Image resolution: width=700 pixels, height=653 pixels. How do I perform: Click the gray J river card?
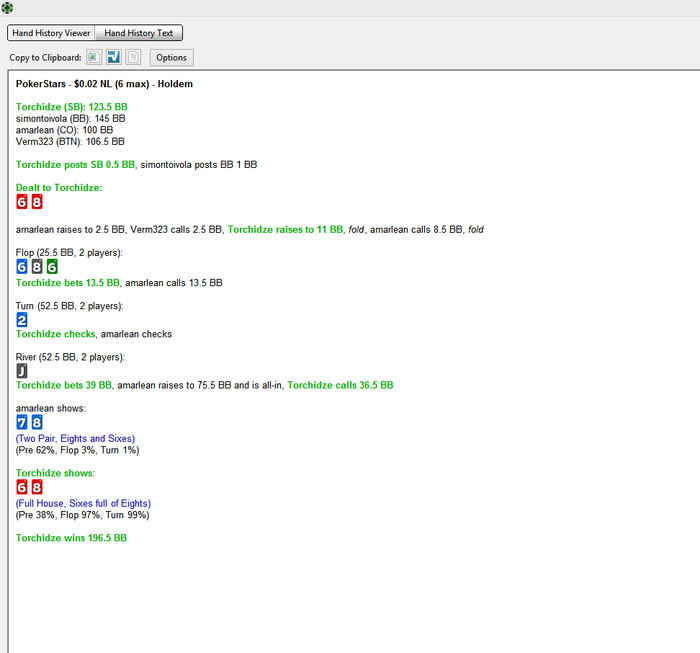pos(21,370)
